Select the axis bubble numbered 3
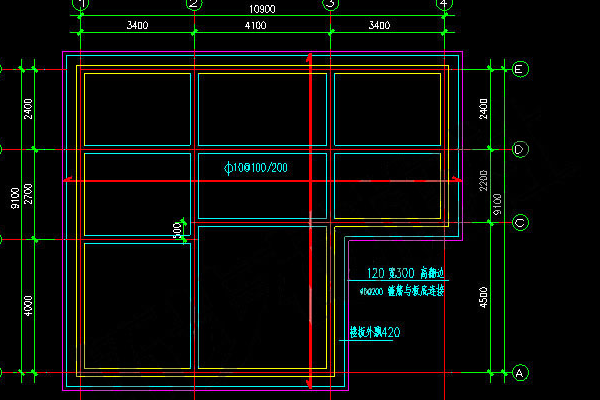Viewport: 600px width, 400px height. [331, 4]
